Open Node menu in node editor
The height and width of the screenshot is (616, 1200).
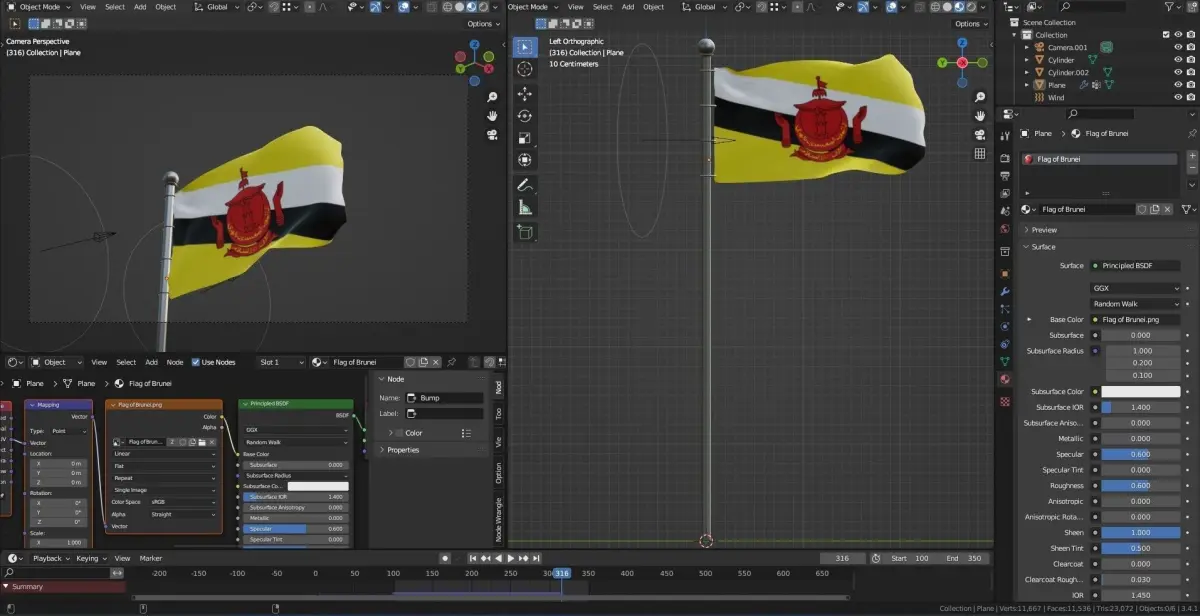[175, 362]
